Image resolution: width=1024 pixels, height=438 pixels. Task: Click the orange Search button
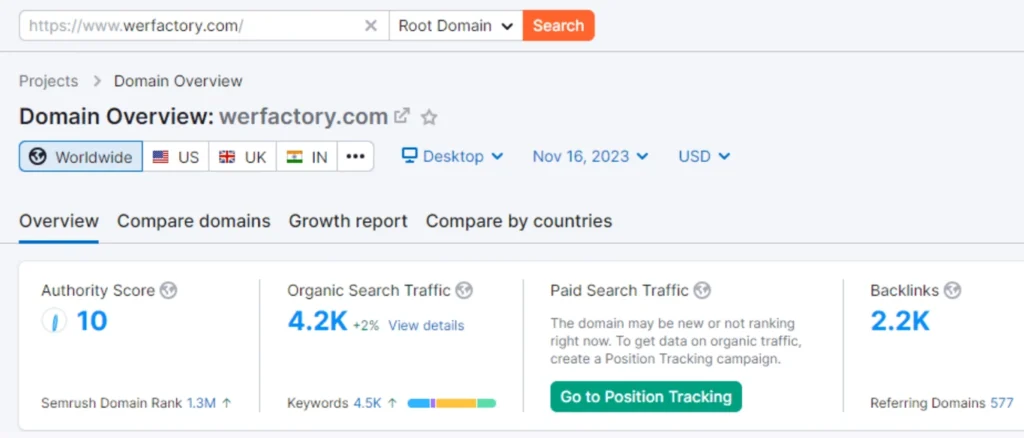coord(558,25)
